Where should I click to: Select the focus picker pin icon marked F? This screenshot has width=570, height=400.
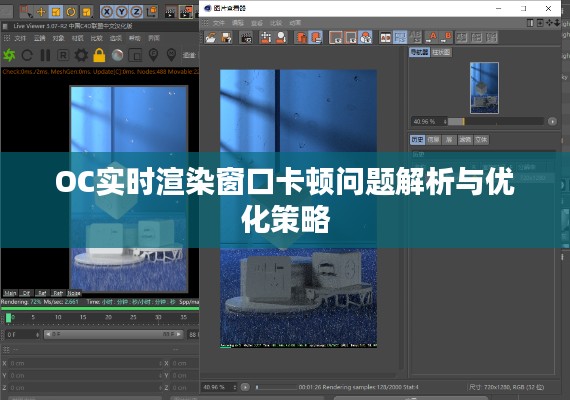(153, 55)
